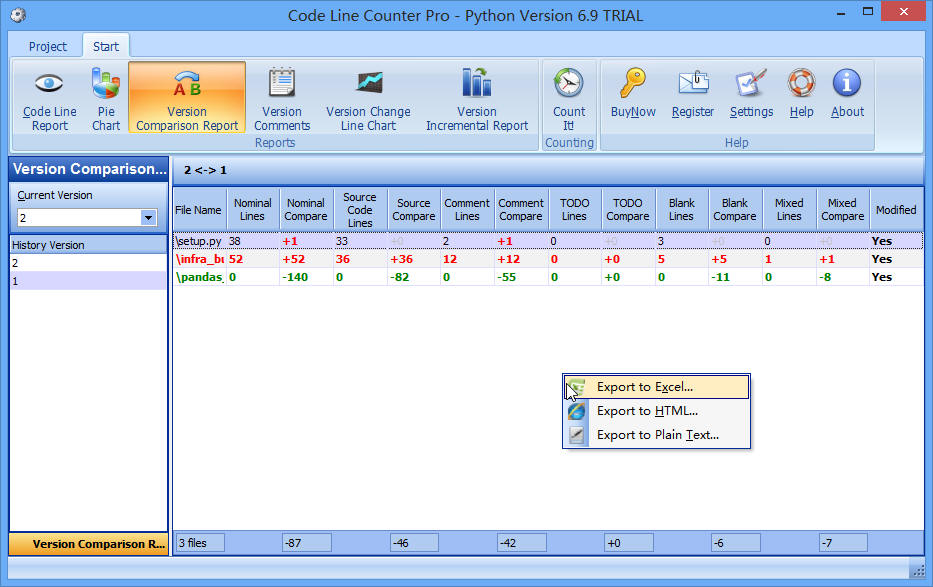The height and width of the screenshot is (587, 933).
Task: Sort by File Name column header
Action: 199,210
